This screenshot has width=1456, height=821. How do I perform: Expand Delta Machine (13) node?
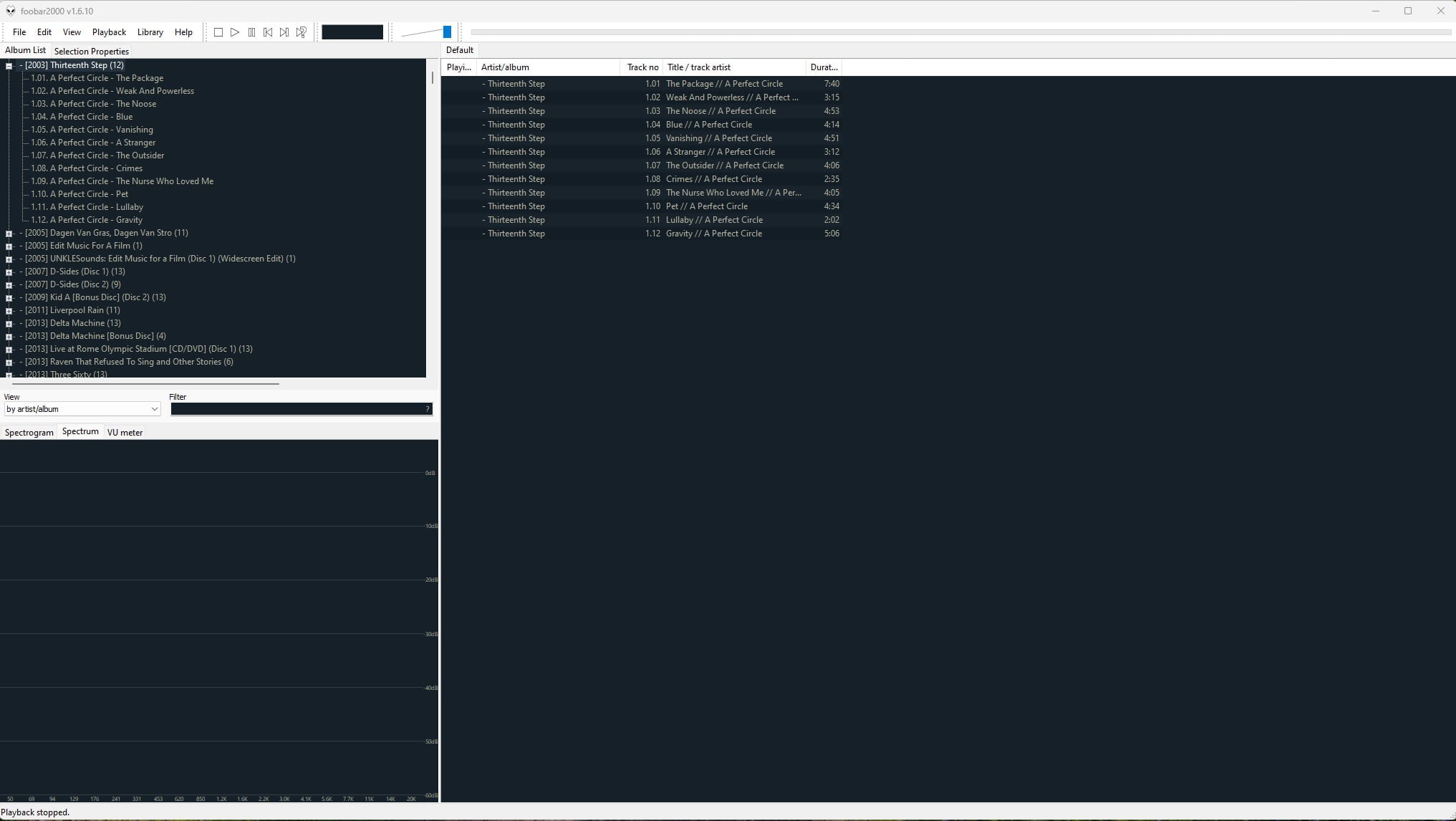tap(9, 324)
